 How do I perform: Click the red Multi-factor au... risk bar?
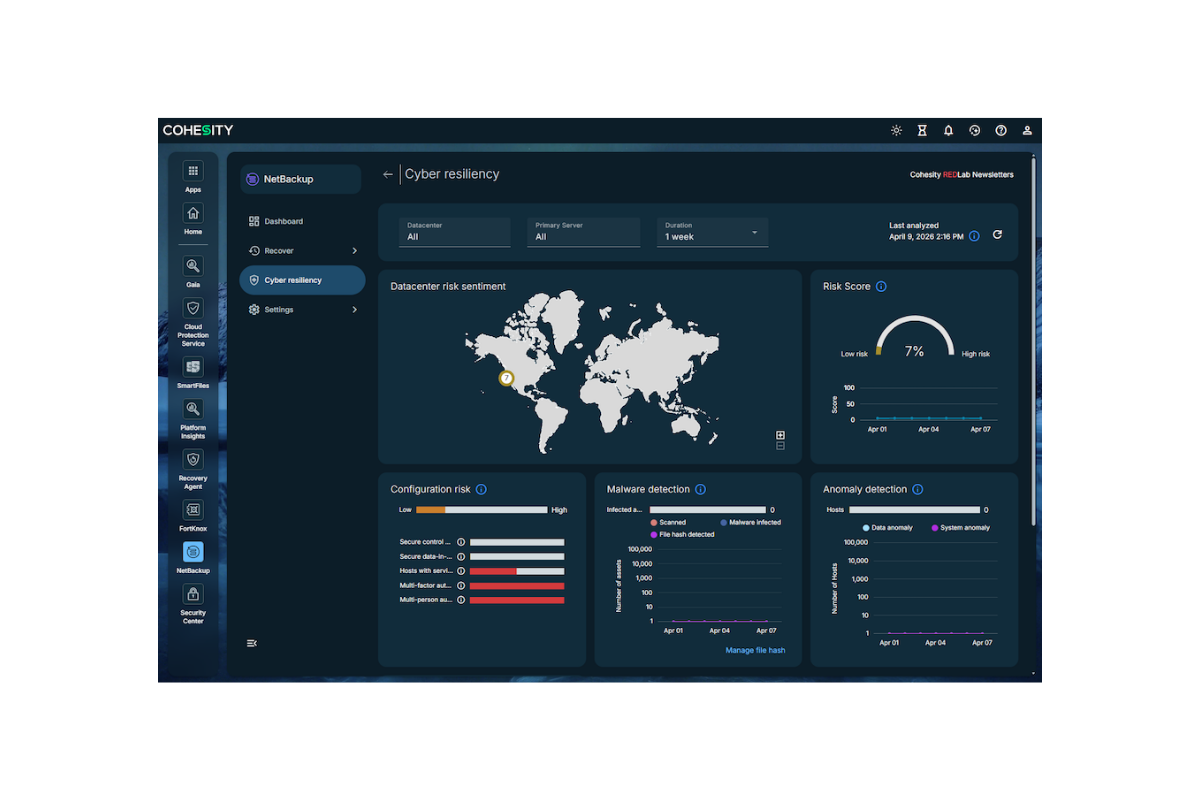(x=517, y=586)
